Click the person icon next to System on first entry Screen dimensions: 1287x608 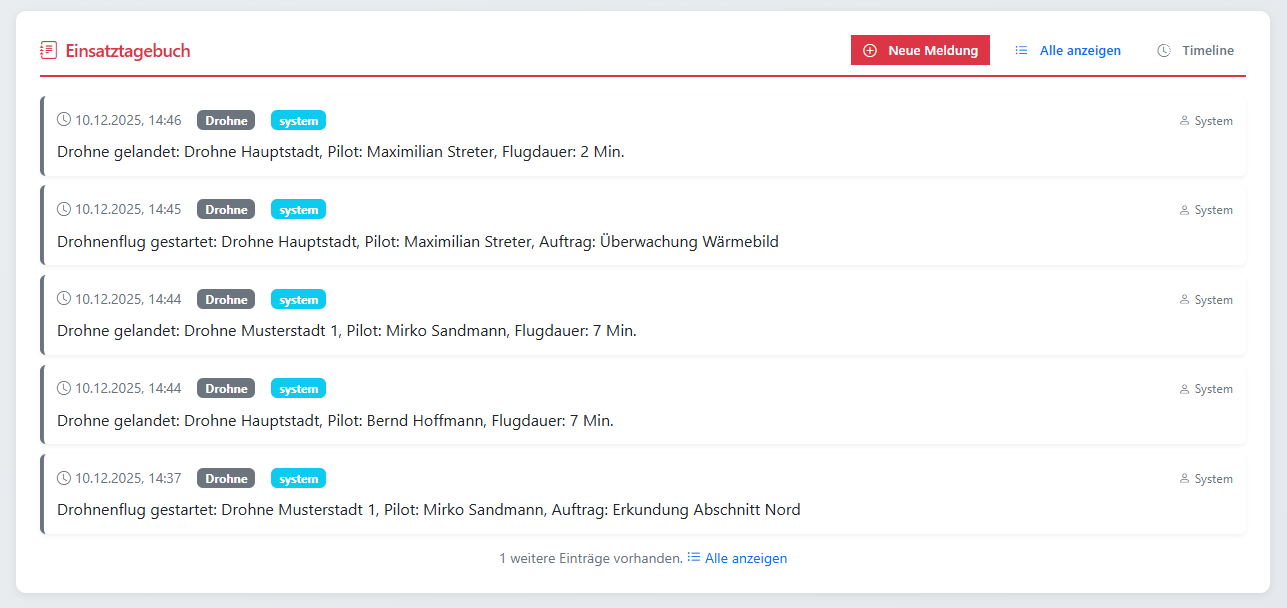pyautogui.click(x=1183, y=120)
